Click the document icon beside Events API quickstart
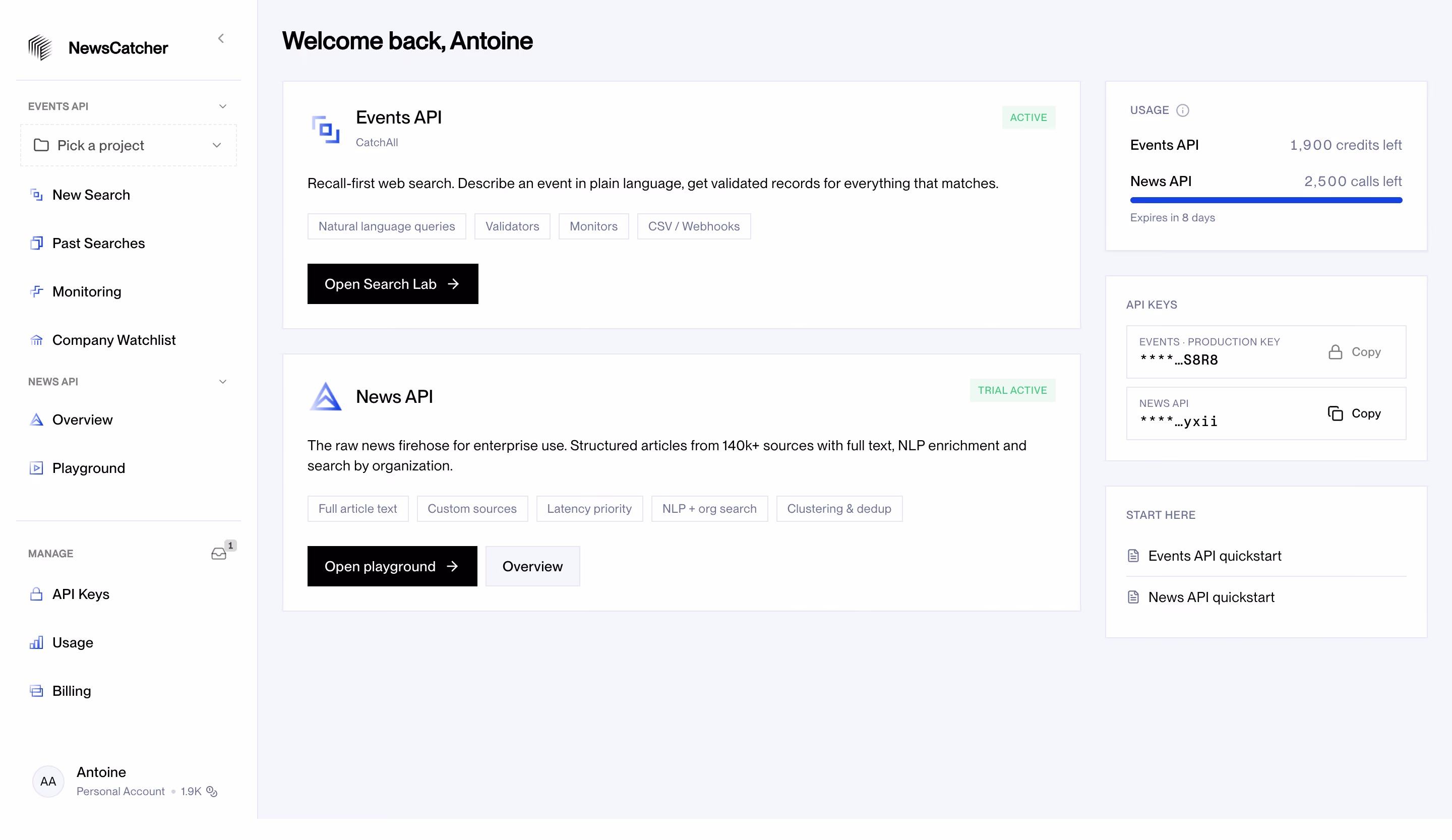The width and height of the screenshot is (1452, 840). [x=1133, y=556]
